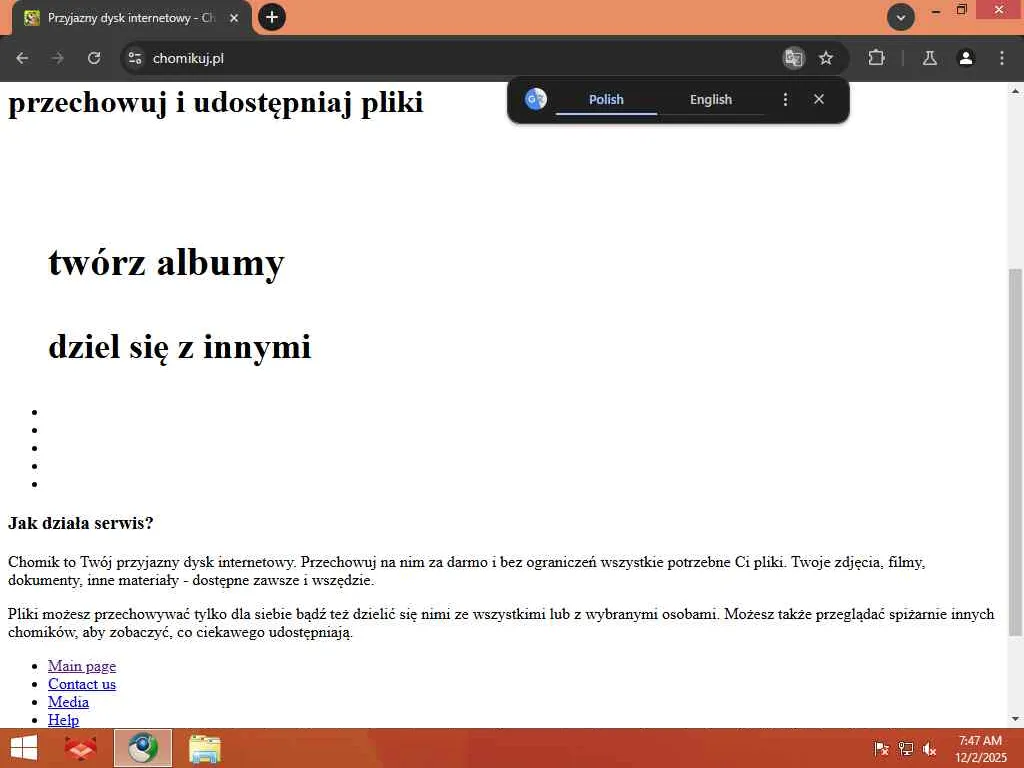Open the clock showing 7:47 AM
This screenshot has width=1024, height=768.
click(980, 749)
